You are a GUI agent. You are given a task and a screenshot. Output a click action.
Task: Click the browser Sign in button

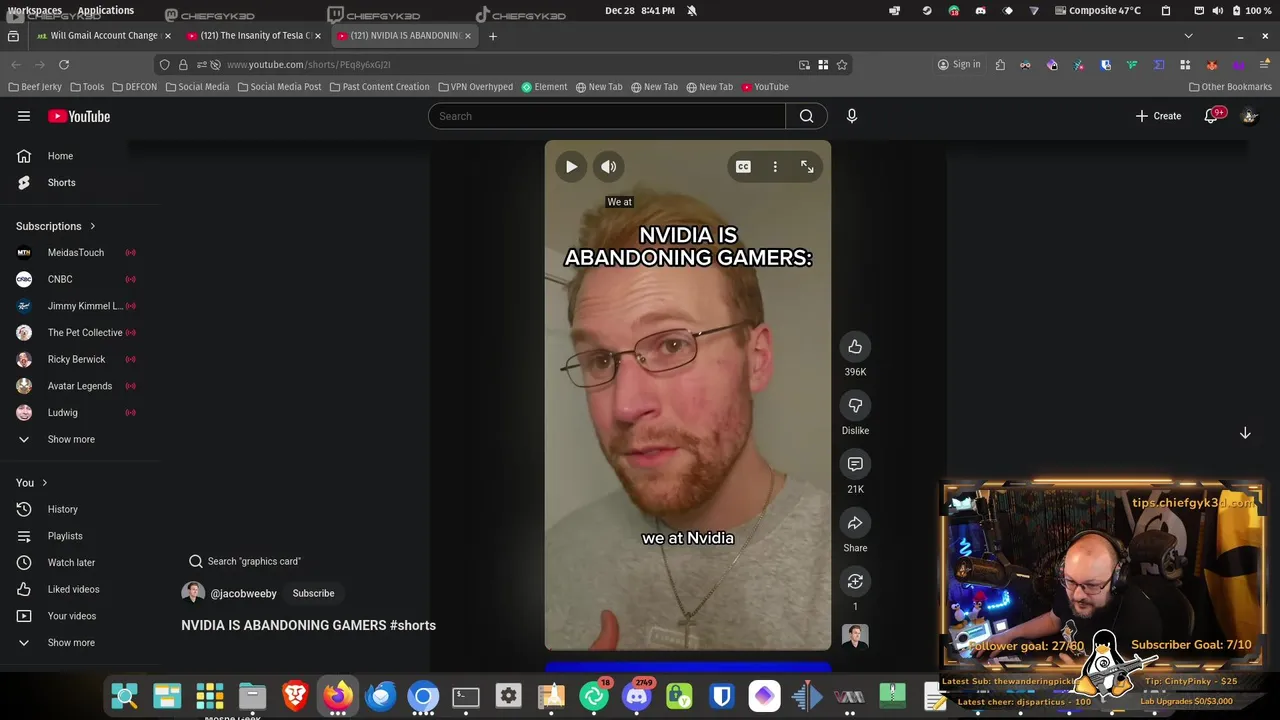[959, 64]
